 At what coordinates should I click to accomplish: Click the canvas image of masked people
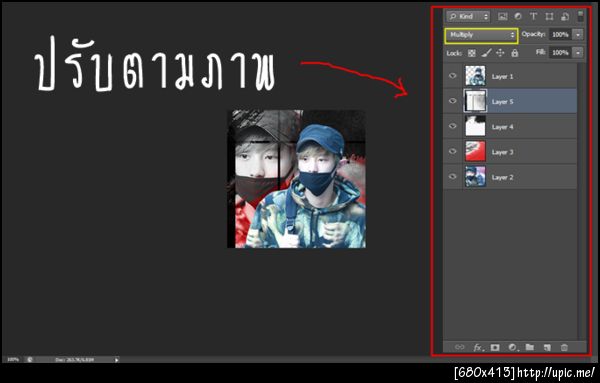pyautogui.click(x=297, y=179)
